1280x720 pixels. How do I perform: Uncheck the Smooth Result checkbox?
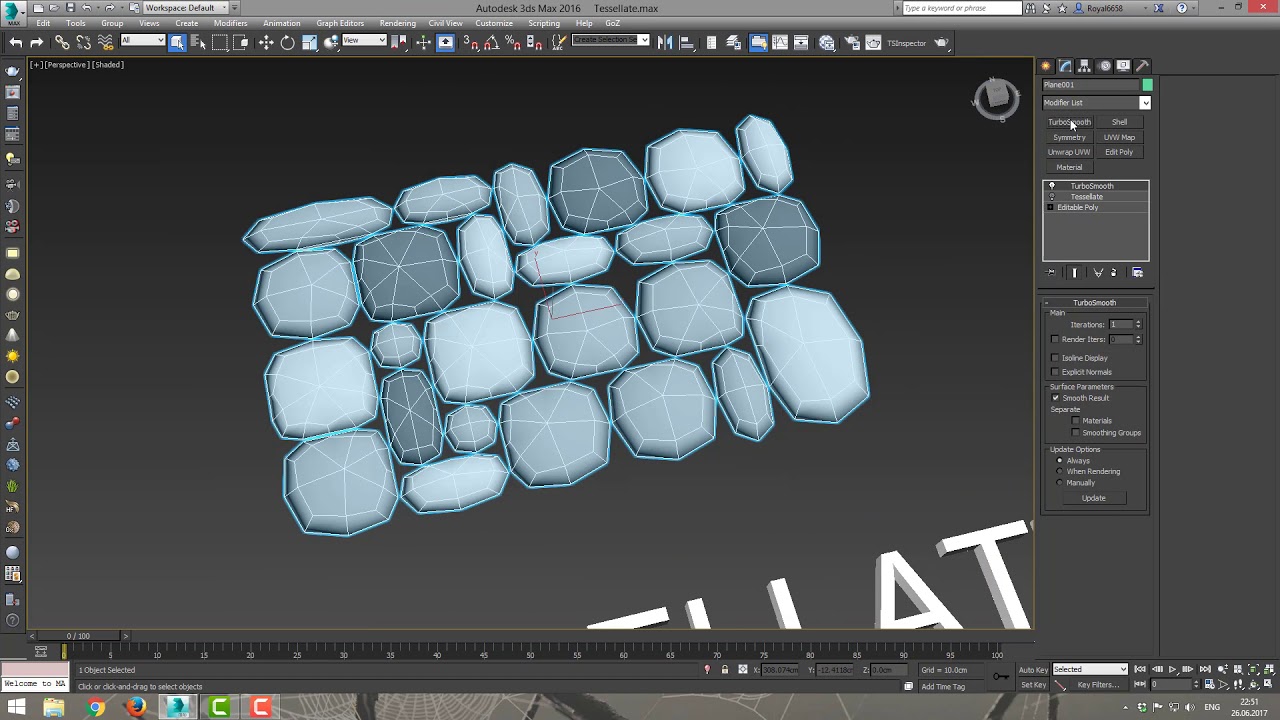coord(1055,398)
